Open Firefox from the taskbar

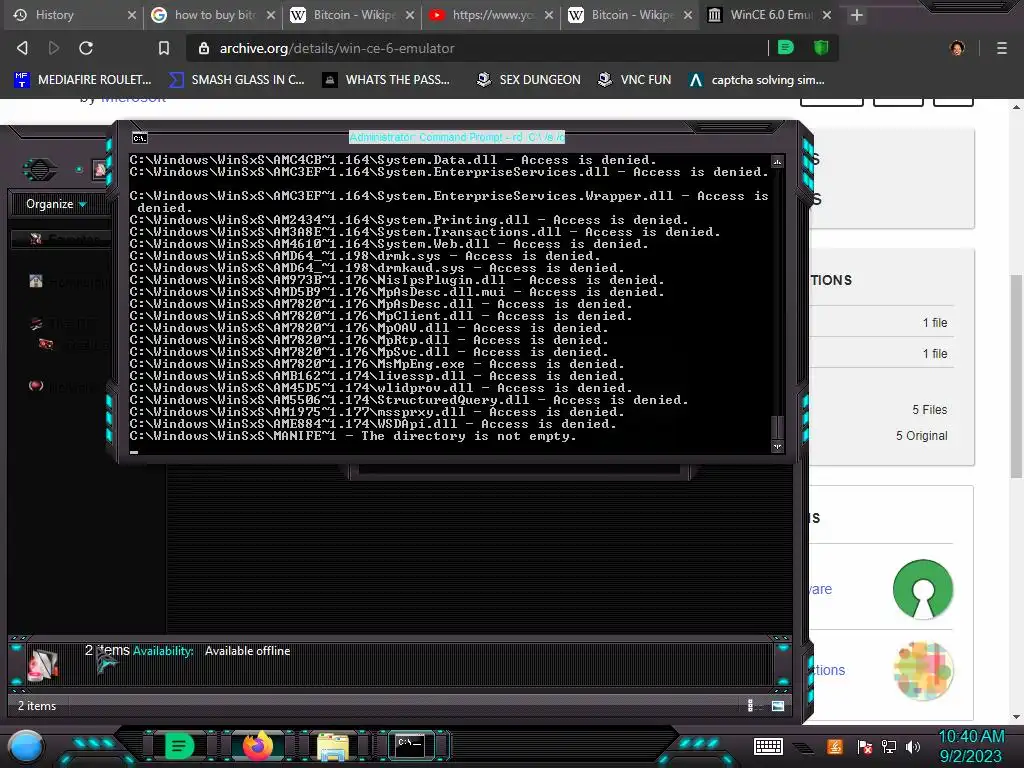tap(257, 745)
